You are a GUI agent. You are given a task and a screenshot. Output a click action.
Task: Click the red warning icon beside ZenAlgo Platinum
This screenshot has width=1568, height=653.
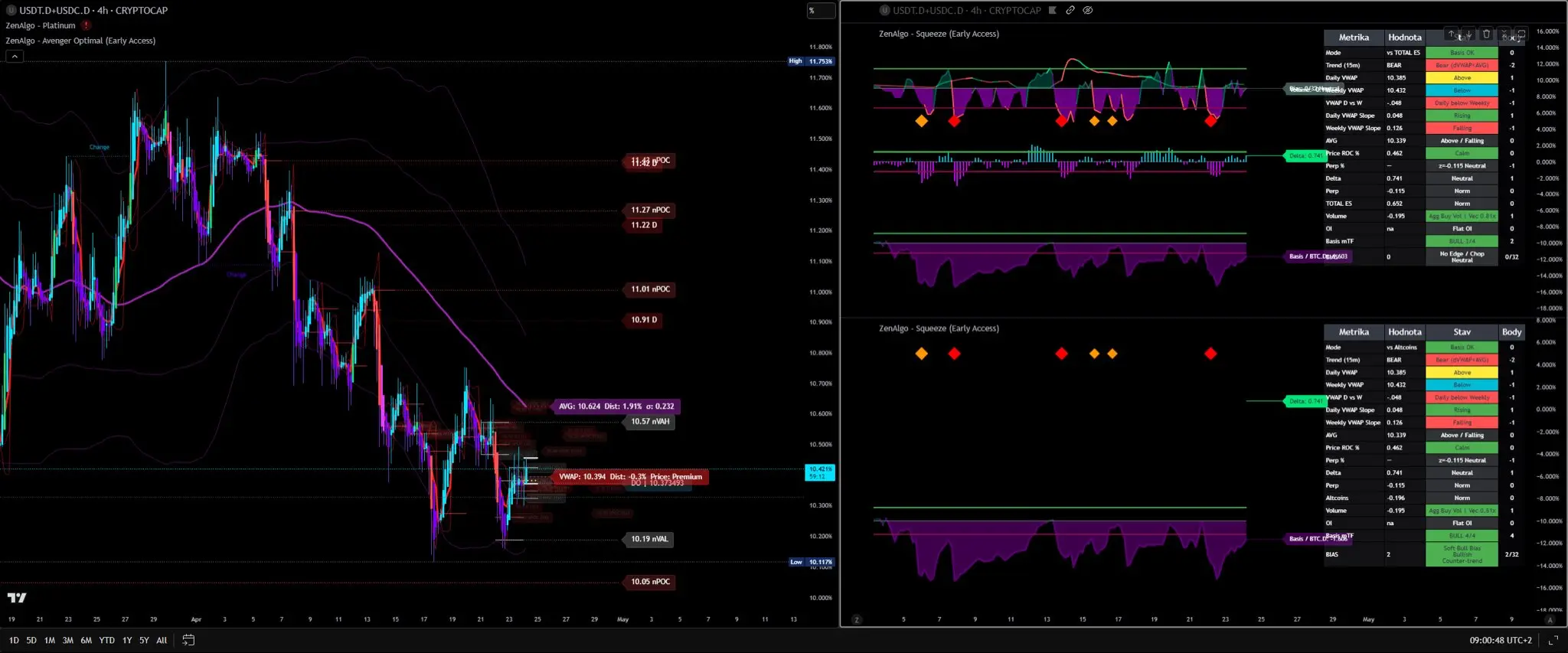click(x=87, y=25)
